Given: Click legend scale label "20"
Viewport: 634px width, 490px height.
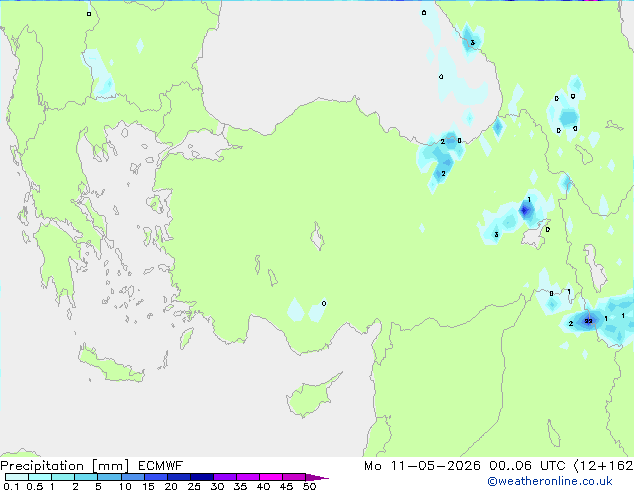Looking at the screenshot, I should click(x=171, y=486).
